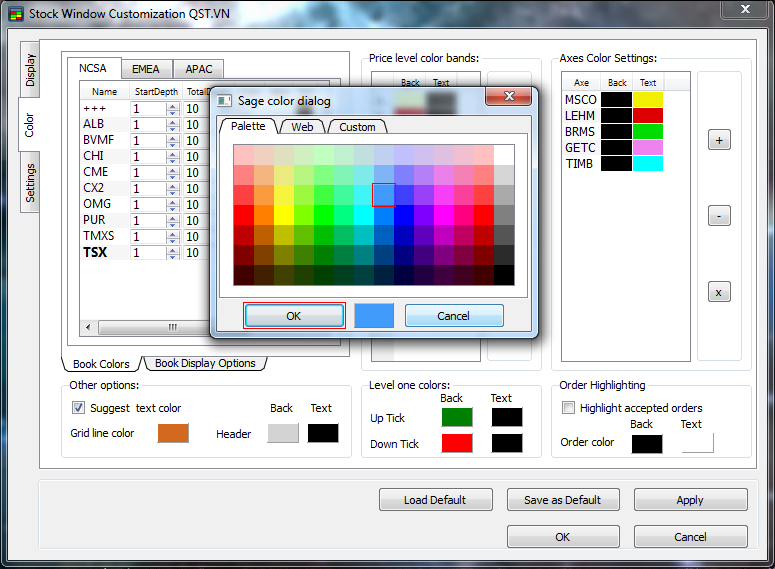Click the Load Default button

click(435, 500)
